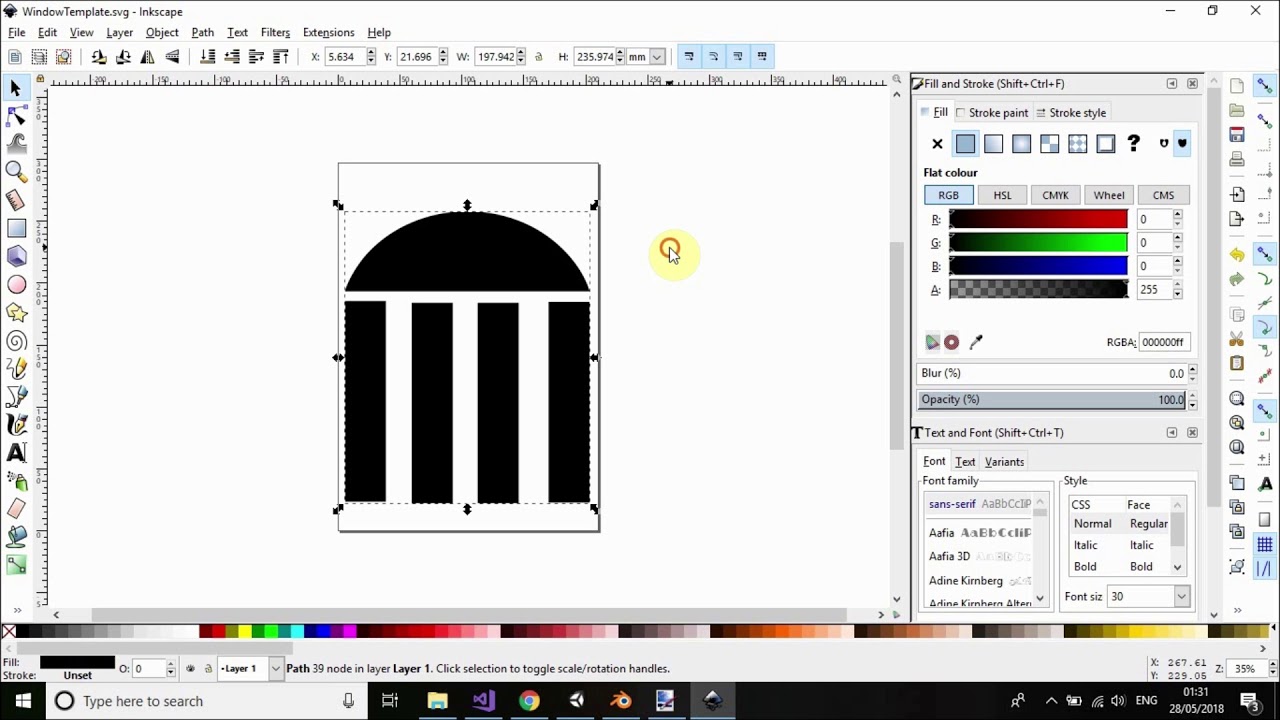Expand the Font size dropdown
Screen dimensions: 1280x720
[x=1181, y=597]
